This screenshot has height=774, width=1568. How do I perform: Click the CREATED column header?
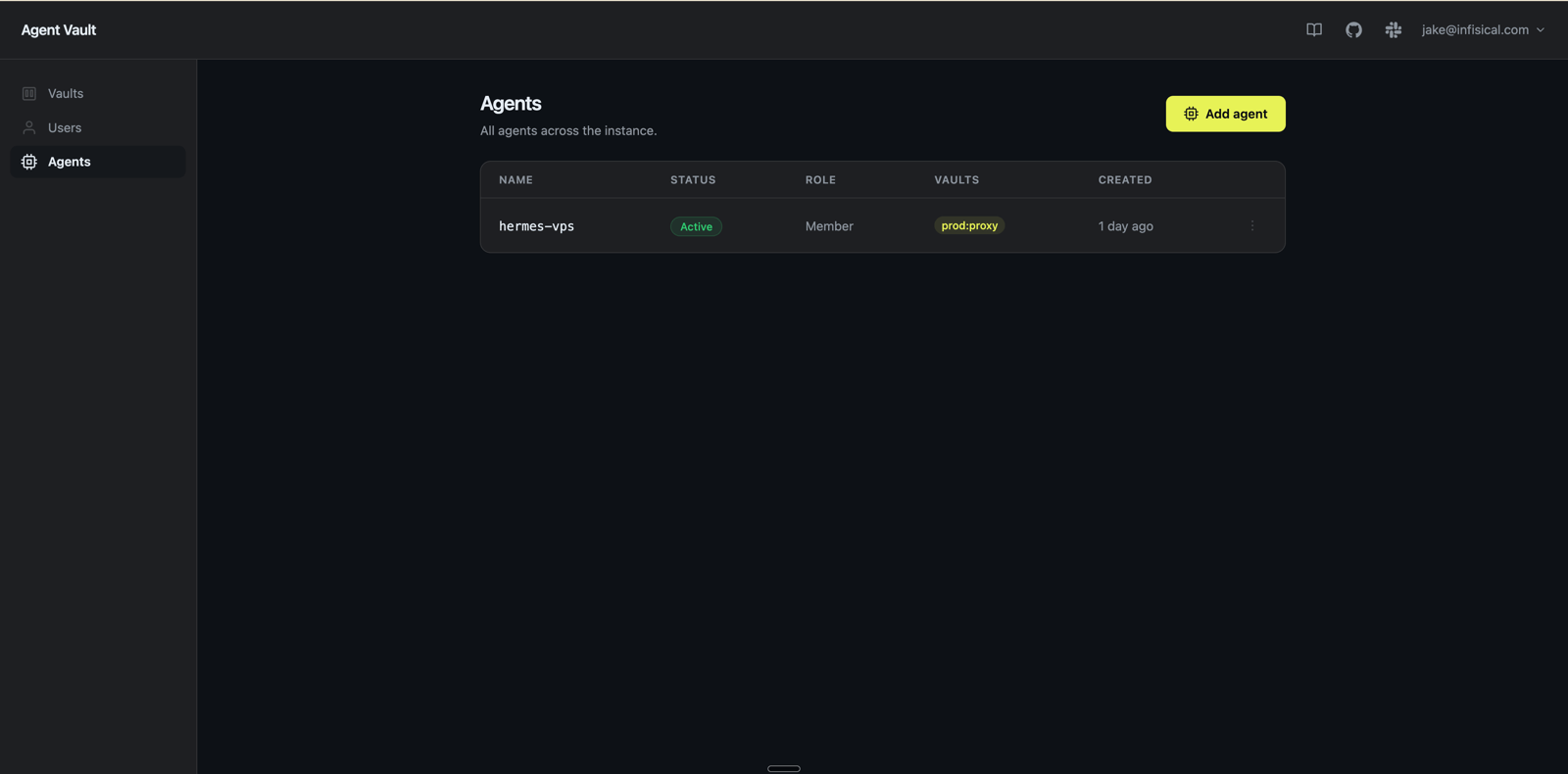(1125, 180)
